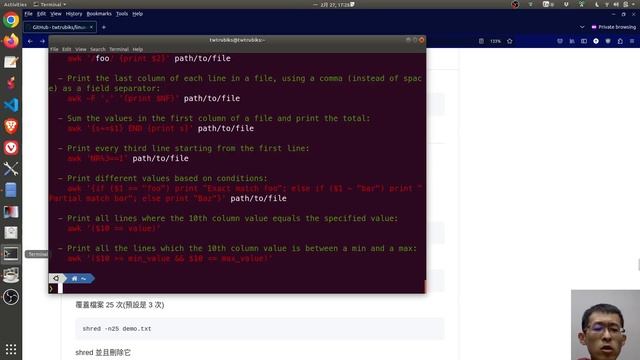
Task: Click the 'shred -n25 demo.txt' code text
Action: point(117,329)
